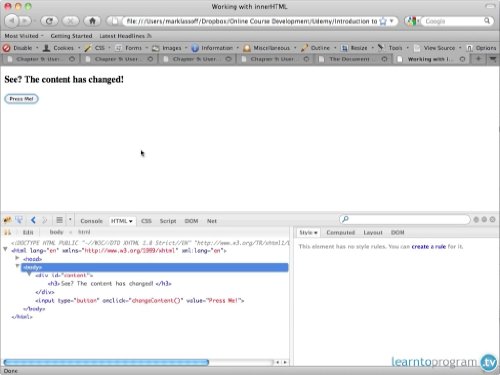Click the search magnifier icon in toolbar
Screen dimensions: 500x375
point(487,21)
